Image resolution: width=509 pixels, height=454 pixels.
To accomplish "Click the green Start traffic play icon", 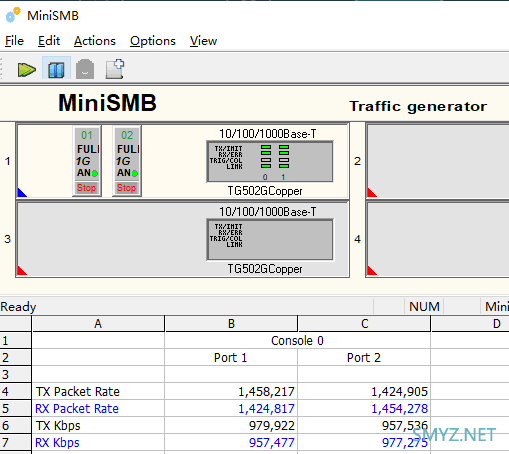I will coord(27,70).
